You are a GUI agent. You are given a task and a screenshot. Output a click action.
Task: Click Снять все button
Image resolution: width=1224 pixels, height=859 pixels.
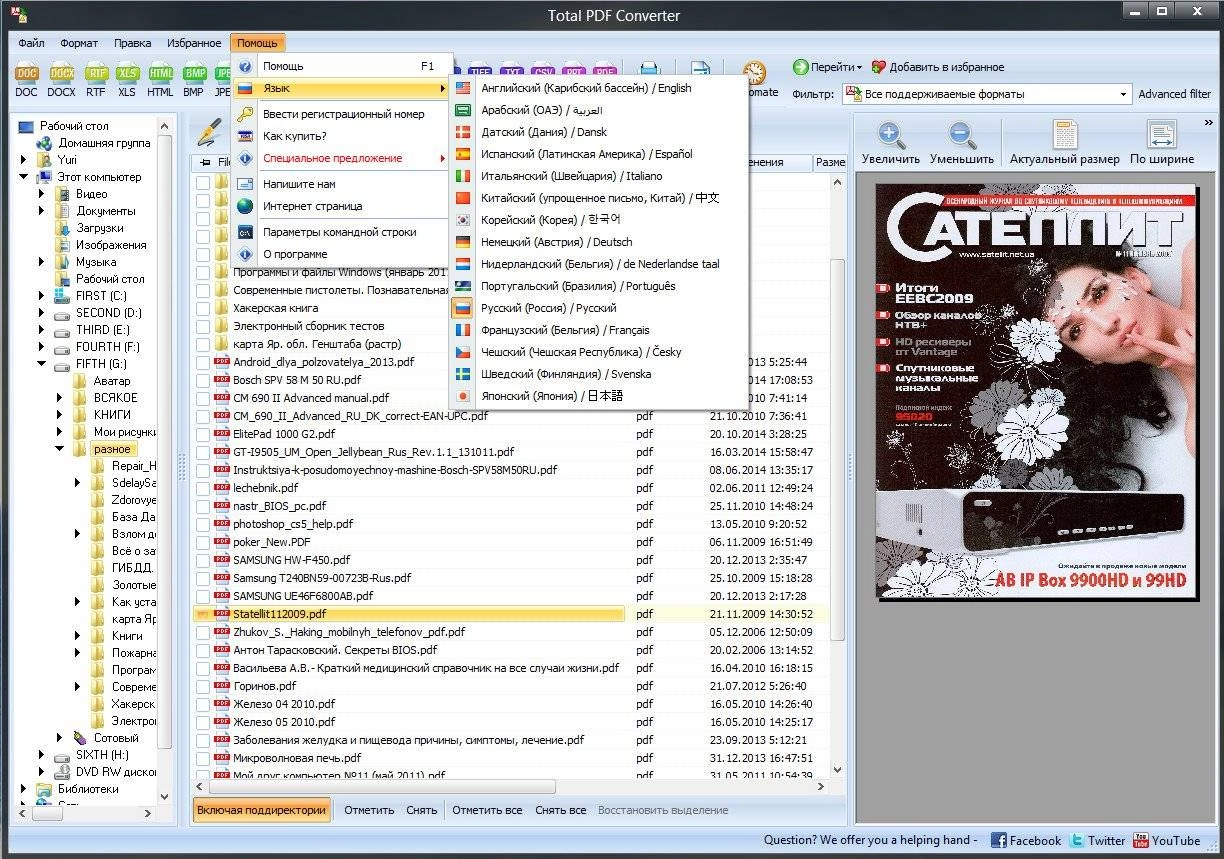click(x=560, y=810)
